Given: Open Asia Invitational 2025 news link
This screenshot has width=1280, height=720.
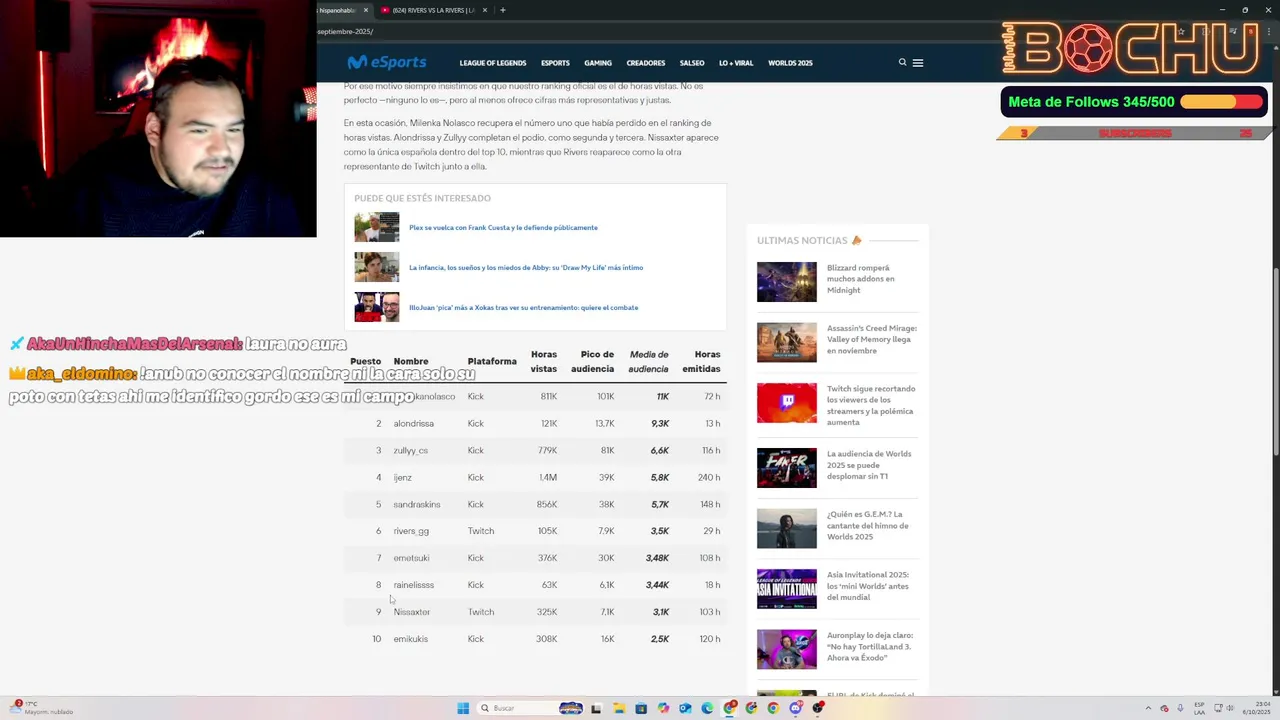Looking at the screenshot, I should (867, 586).
